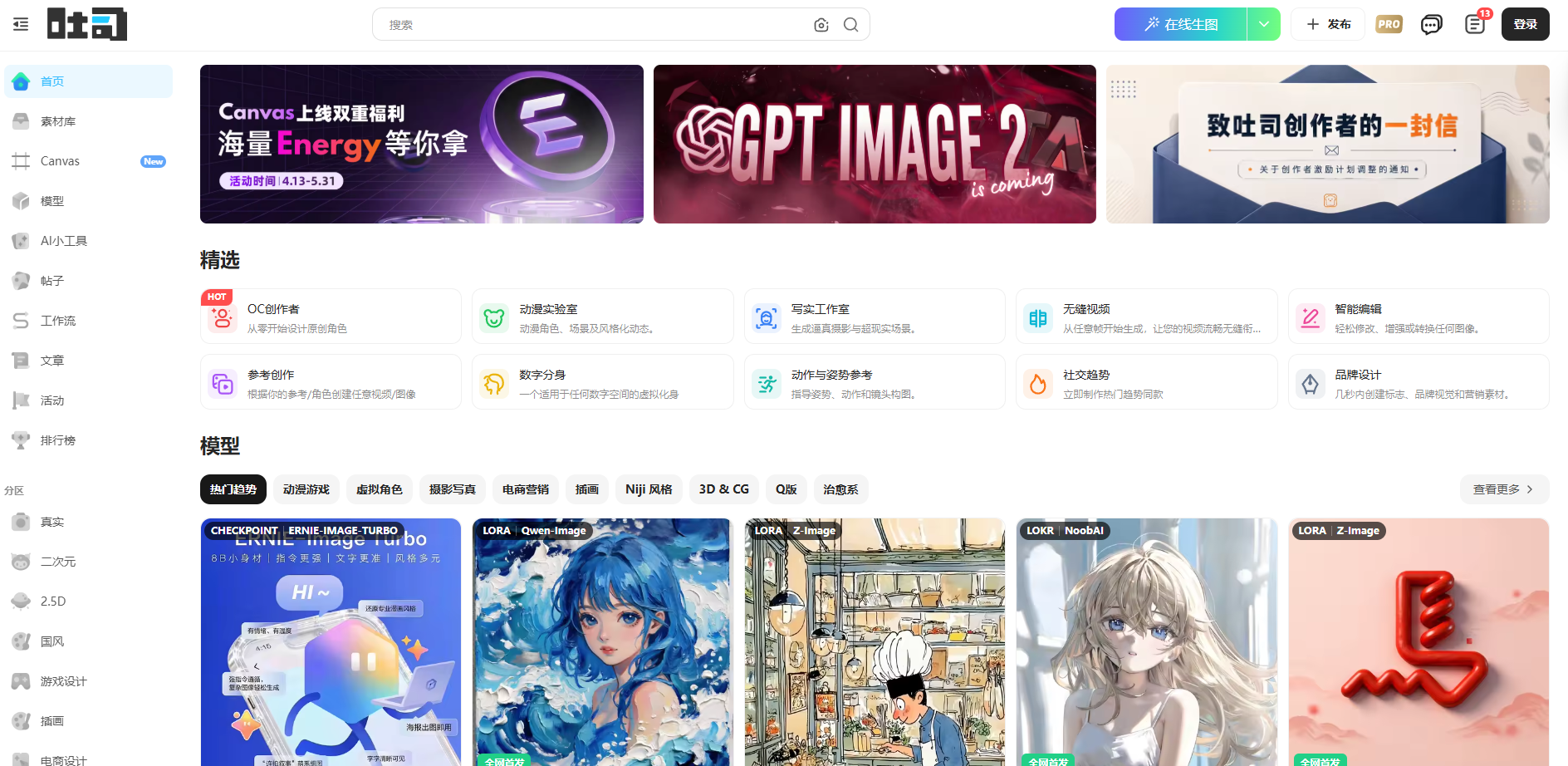1568x766 pixels.
Task: Open 帖子 in sidebar
Action: (89, 281)
